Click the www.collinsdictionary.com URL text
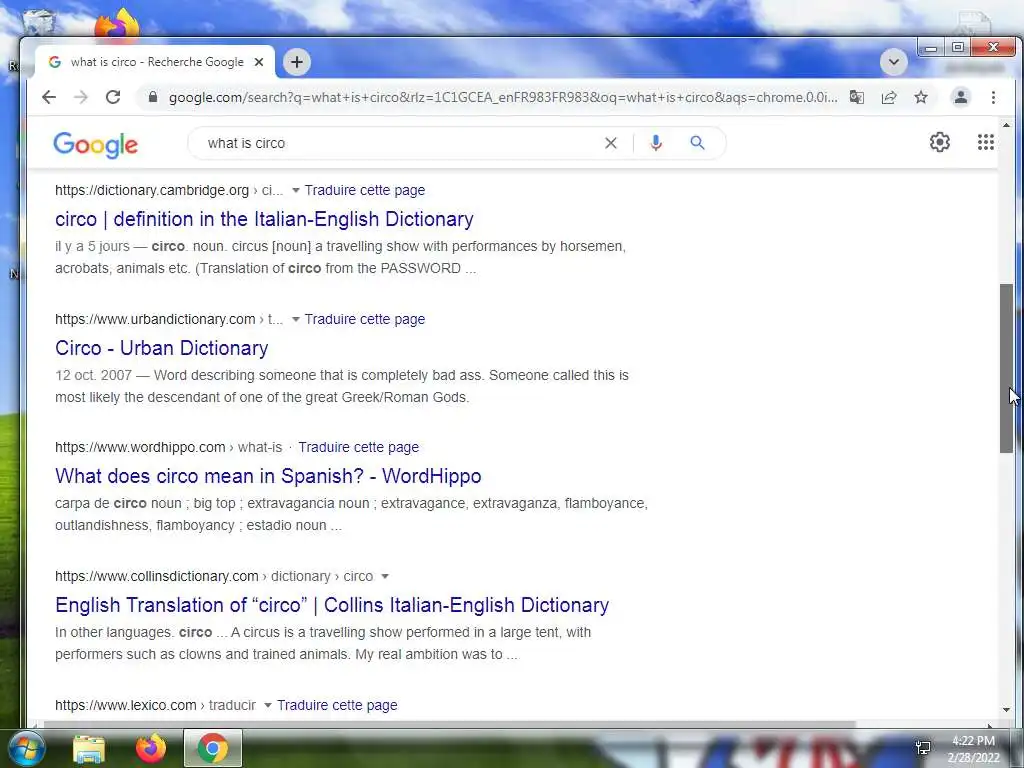 tap(157, 576)
